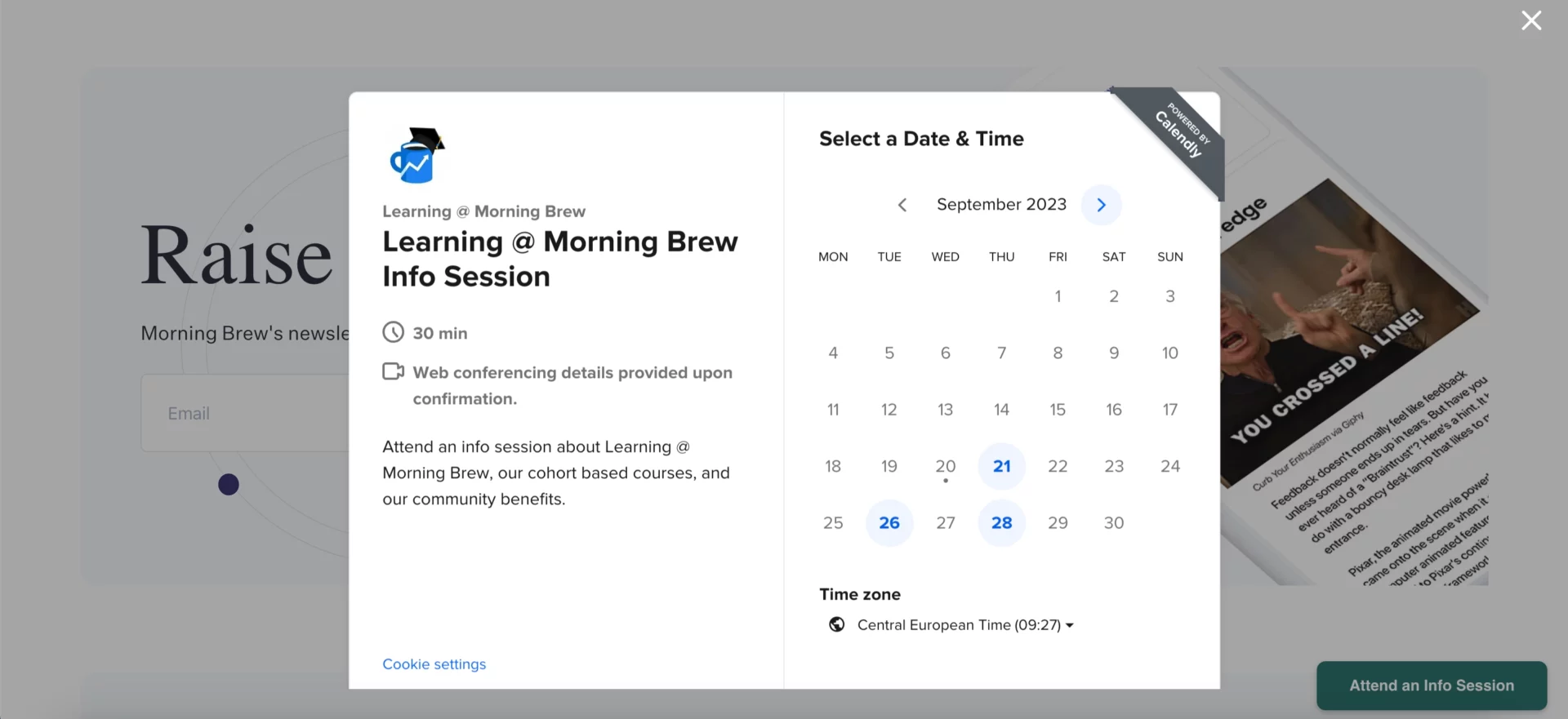The height and width of the screenshot is (719, 1568).
Task: Go to next month with right chevron
Action: (1101, 205)
